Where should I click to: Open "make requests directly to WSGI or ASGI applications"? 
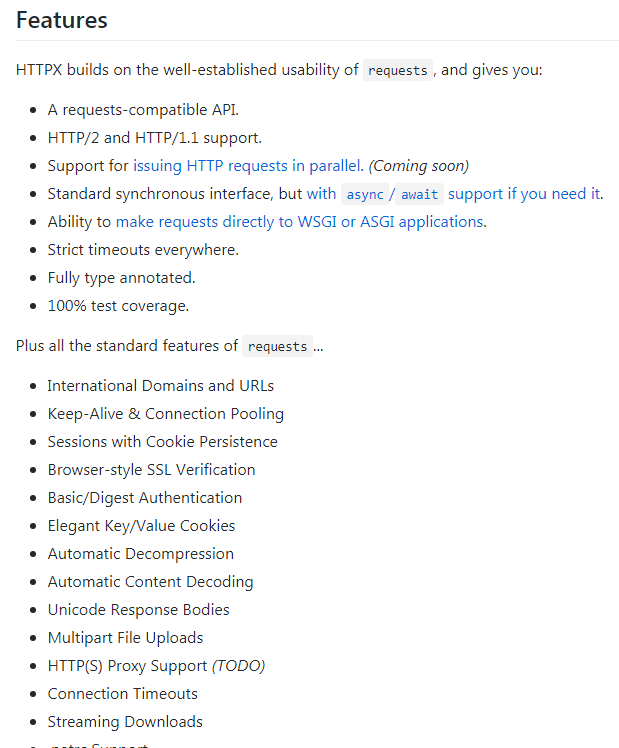(x=300, y=222)
